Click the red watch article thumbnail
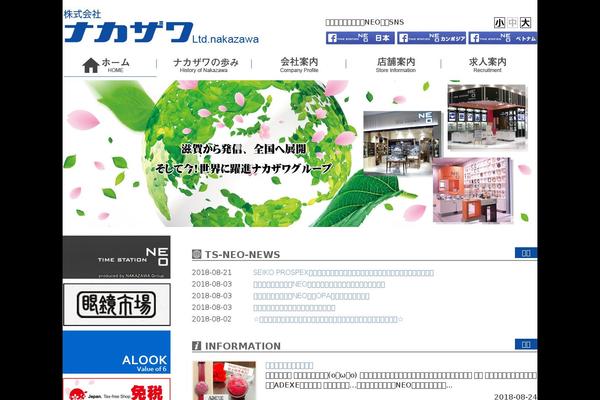 click(x=224, y=380)
